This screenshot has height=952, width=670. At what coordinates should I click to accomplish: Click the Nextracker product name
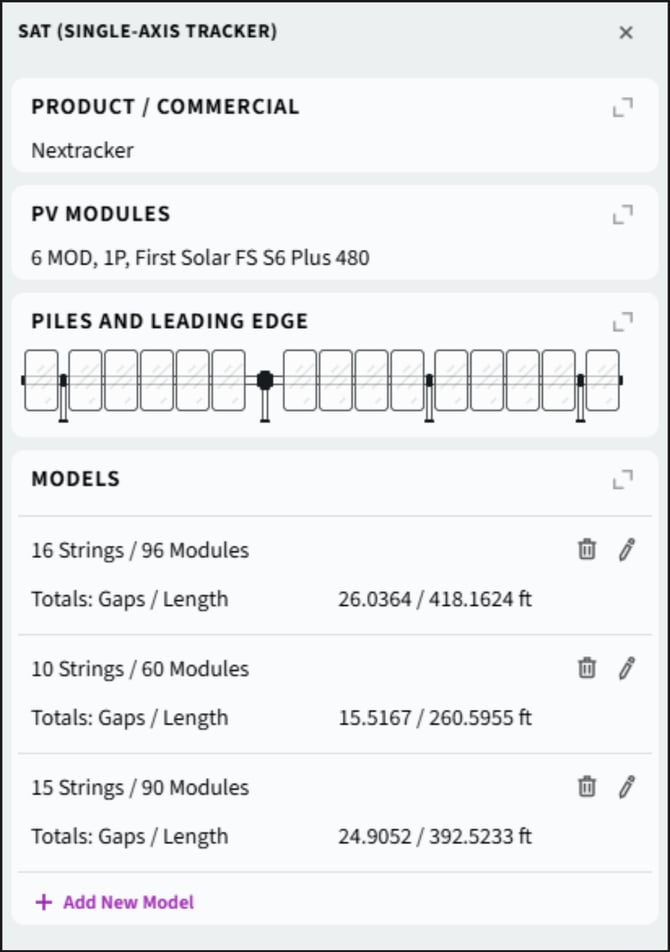tap(82, 151)
